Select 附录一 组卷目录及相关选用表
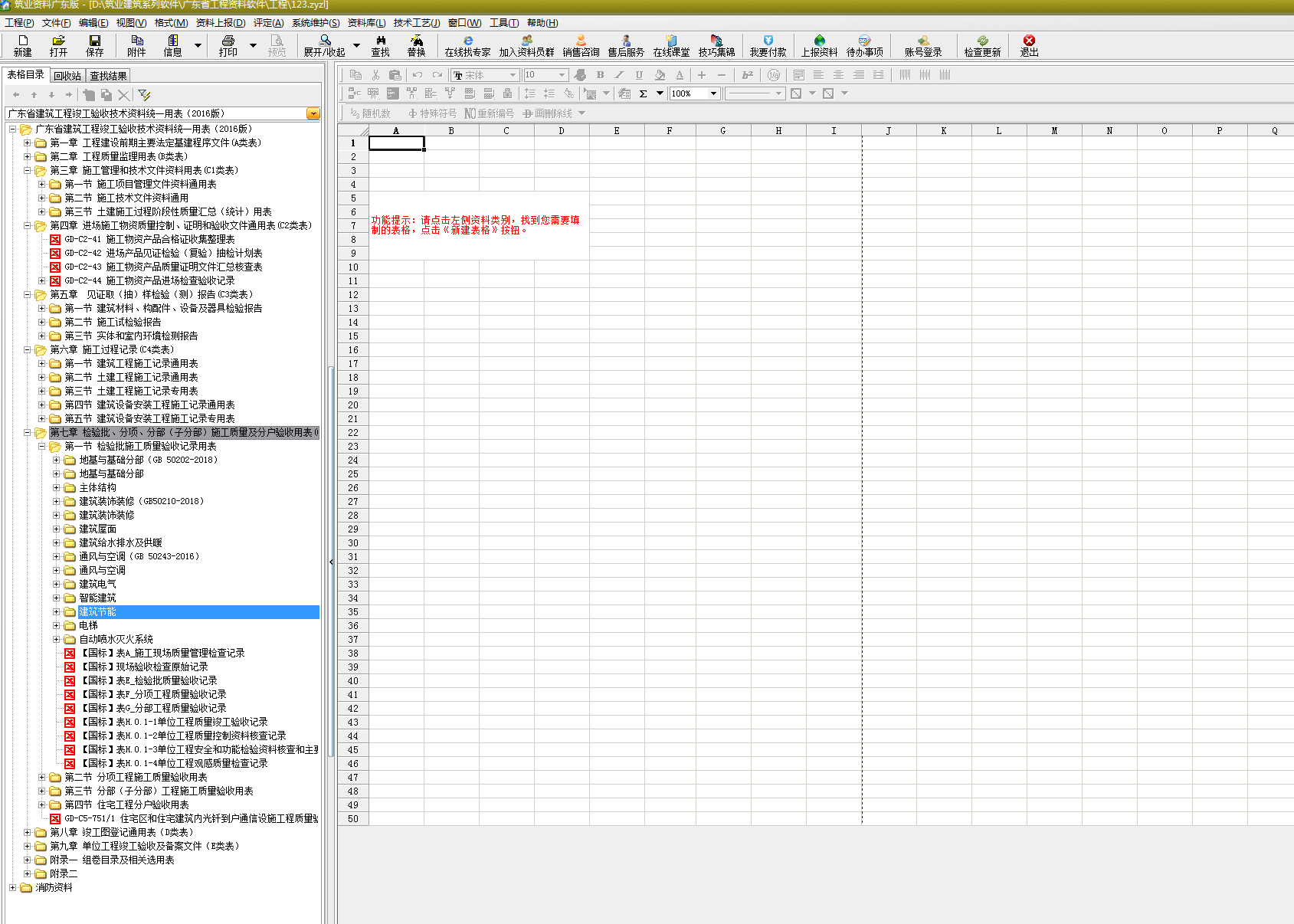 coord(112,860)
